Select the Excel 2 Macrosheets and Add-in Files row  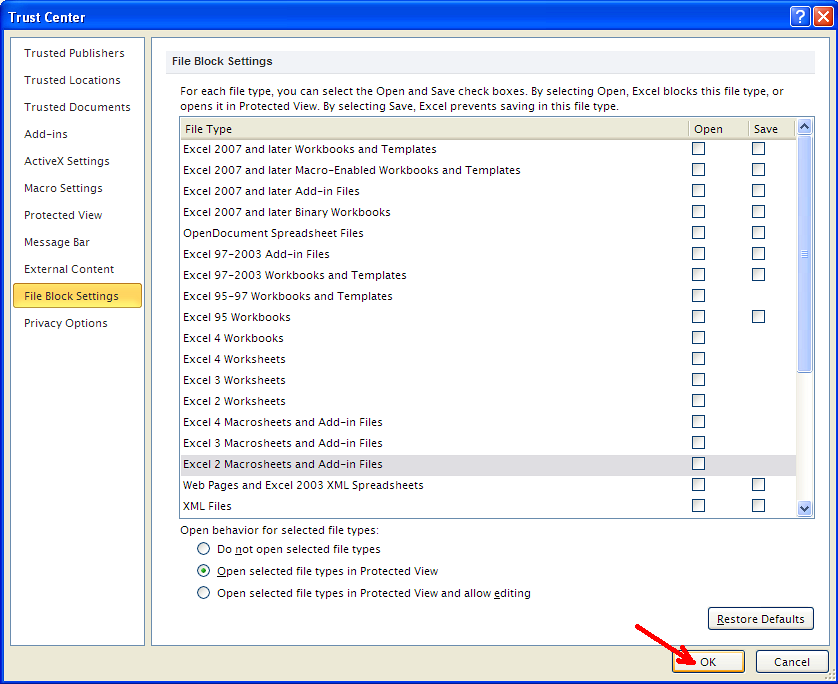click(488, 464)
